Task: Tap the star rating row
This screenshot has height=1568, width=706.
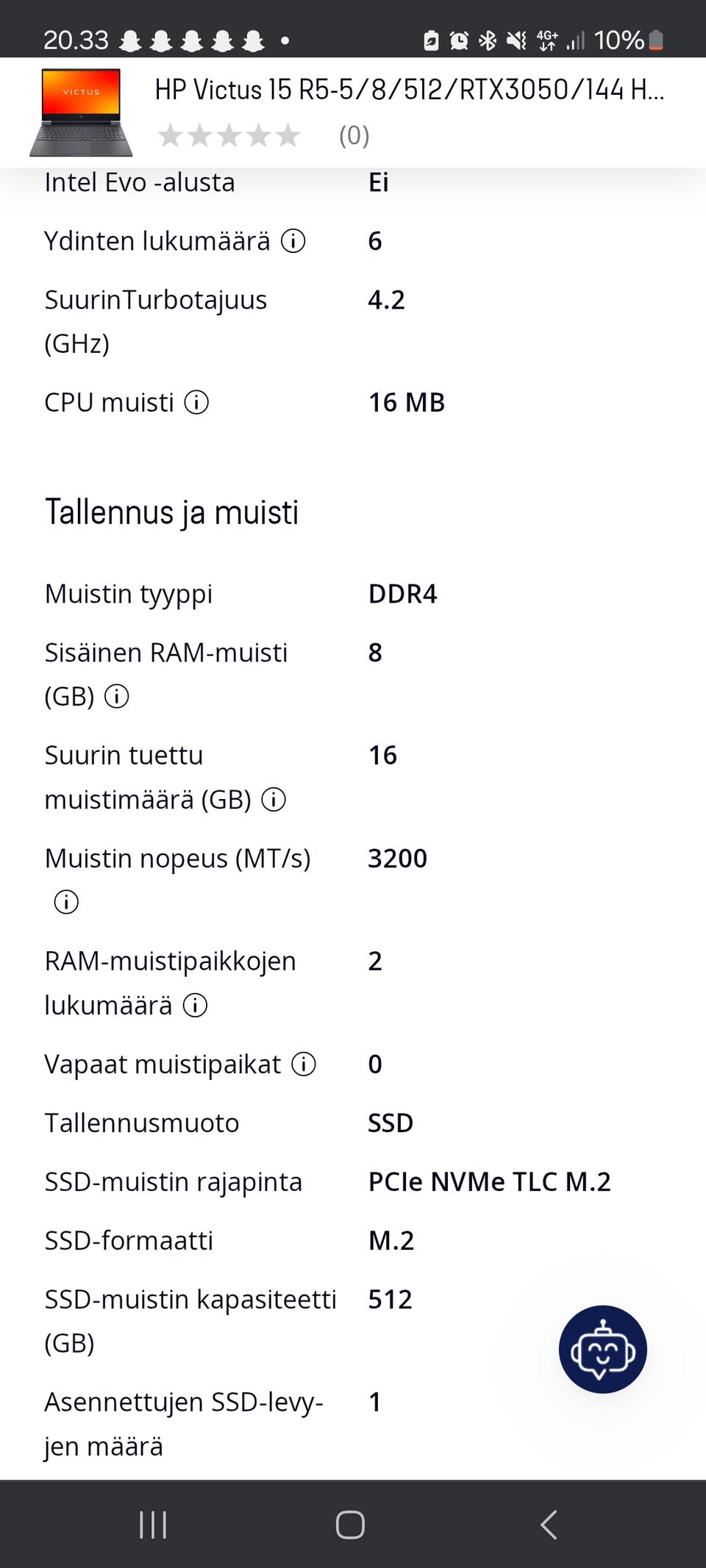Action: [x=229, y=135]
